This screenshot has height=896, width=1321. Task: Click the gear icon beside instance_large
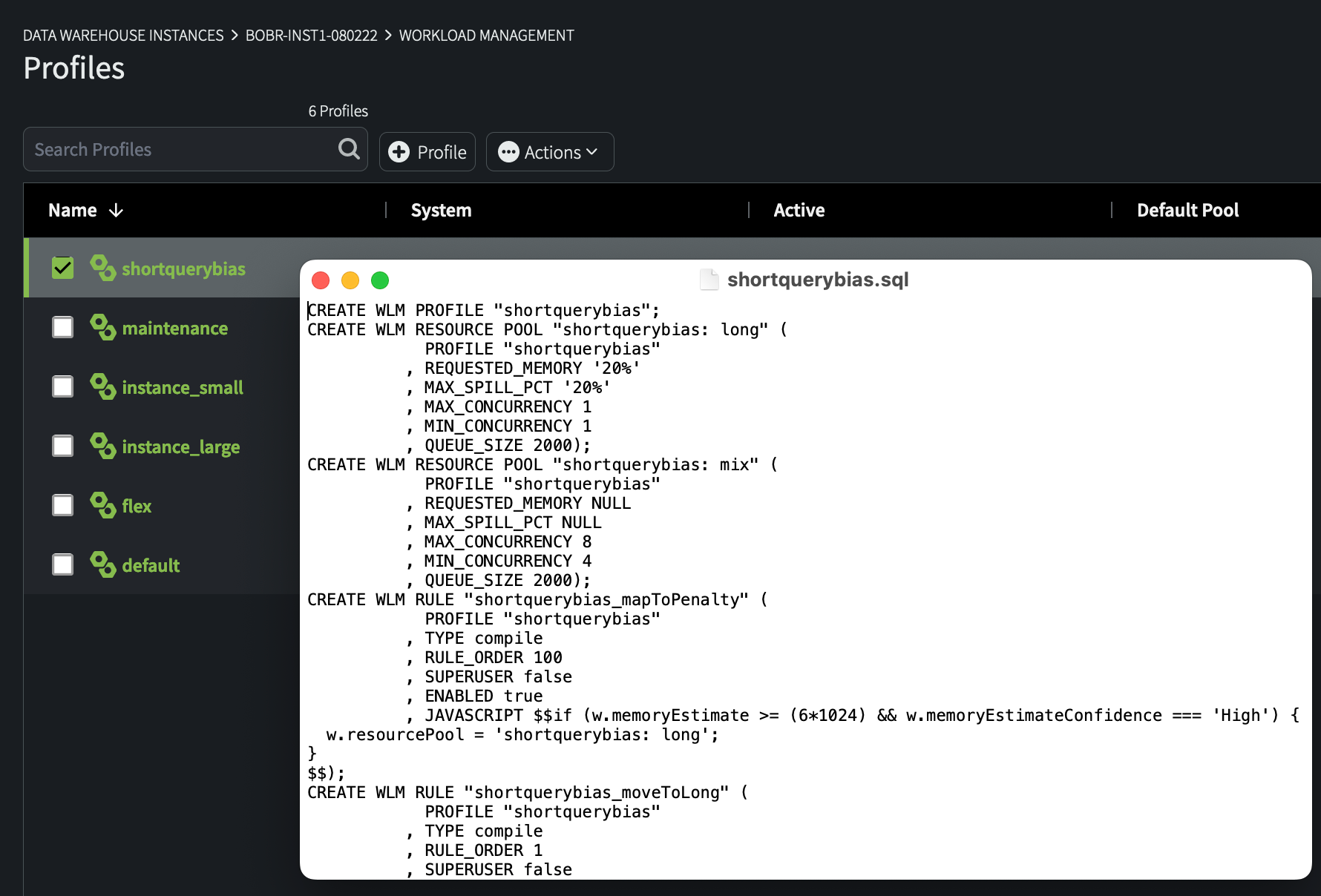(x=102, y=446)
